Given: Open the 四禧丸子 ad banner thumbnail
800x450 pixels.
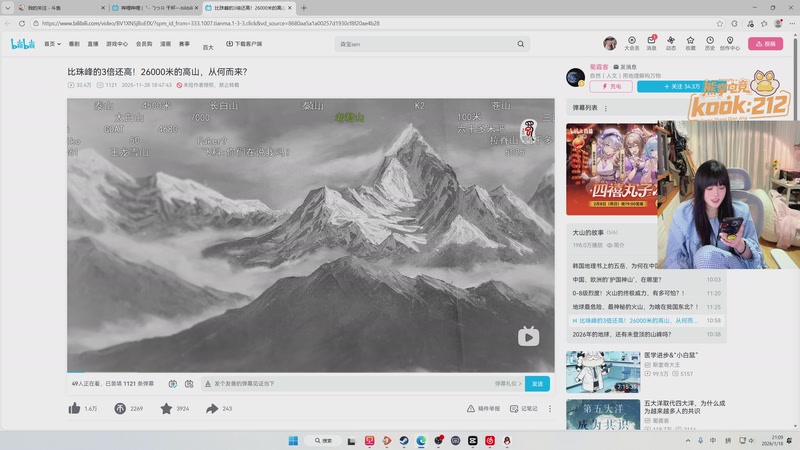Looking at the screenshot, I should pyautogui.click(x=612, y=169).
